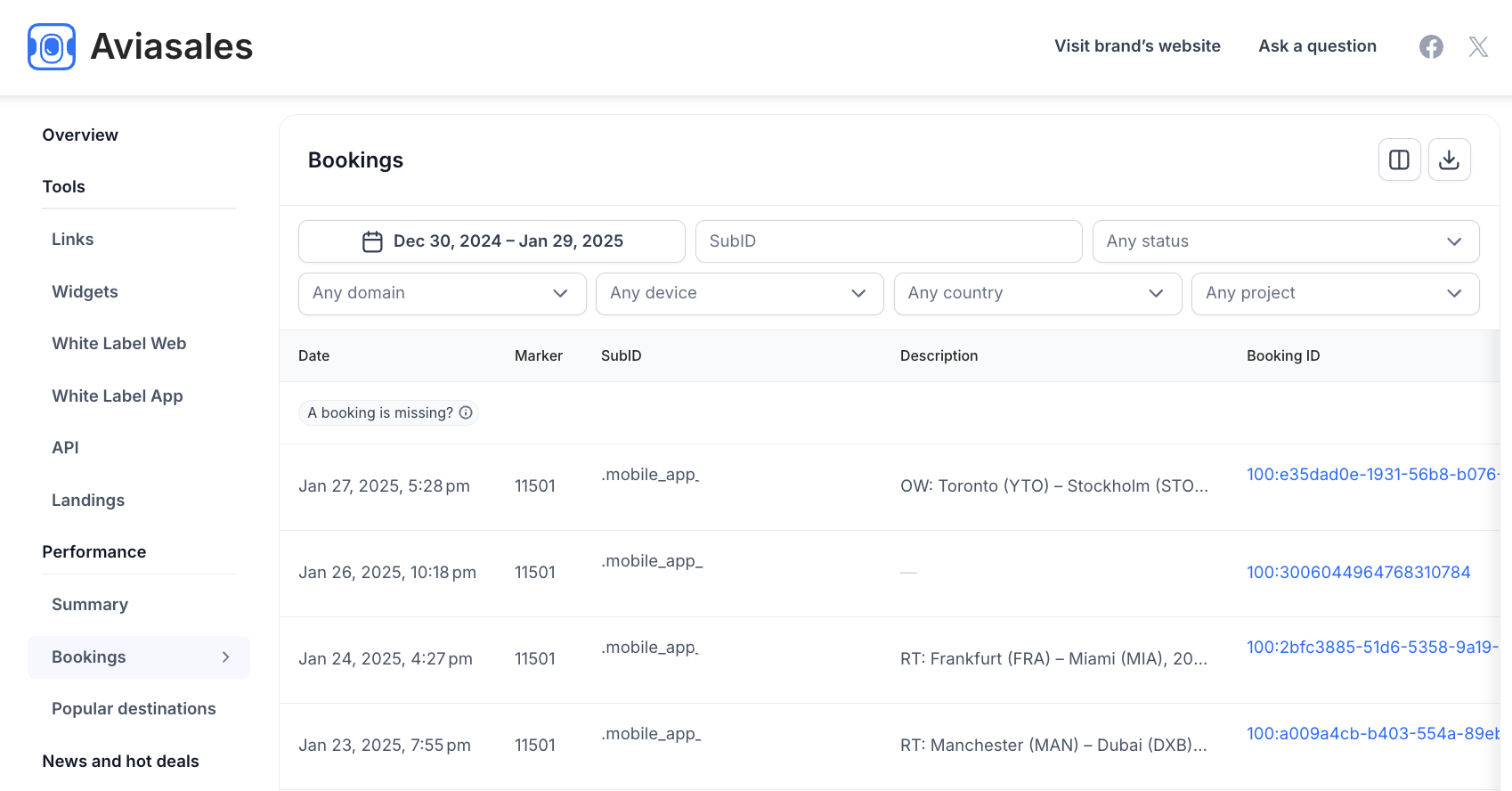This screenshot has width=1512, height=791.
Task: Open the Any status dropdown
Action: point(1285,241)
